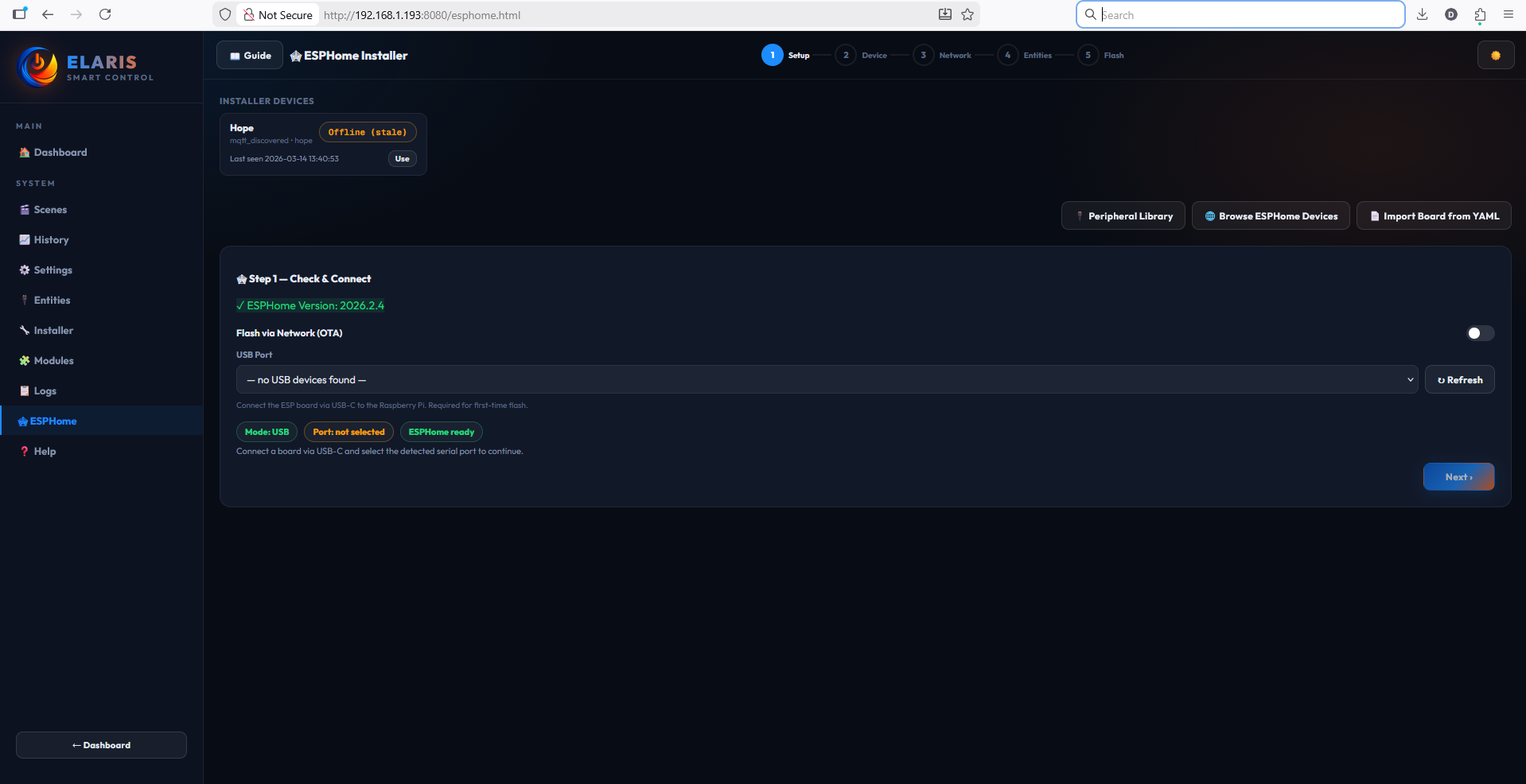1526x784 pixels.
Task: Toggle the theme switcher at top right
Action: tap(1496, 55)
